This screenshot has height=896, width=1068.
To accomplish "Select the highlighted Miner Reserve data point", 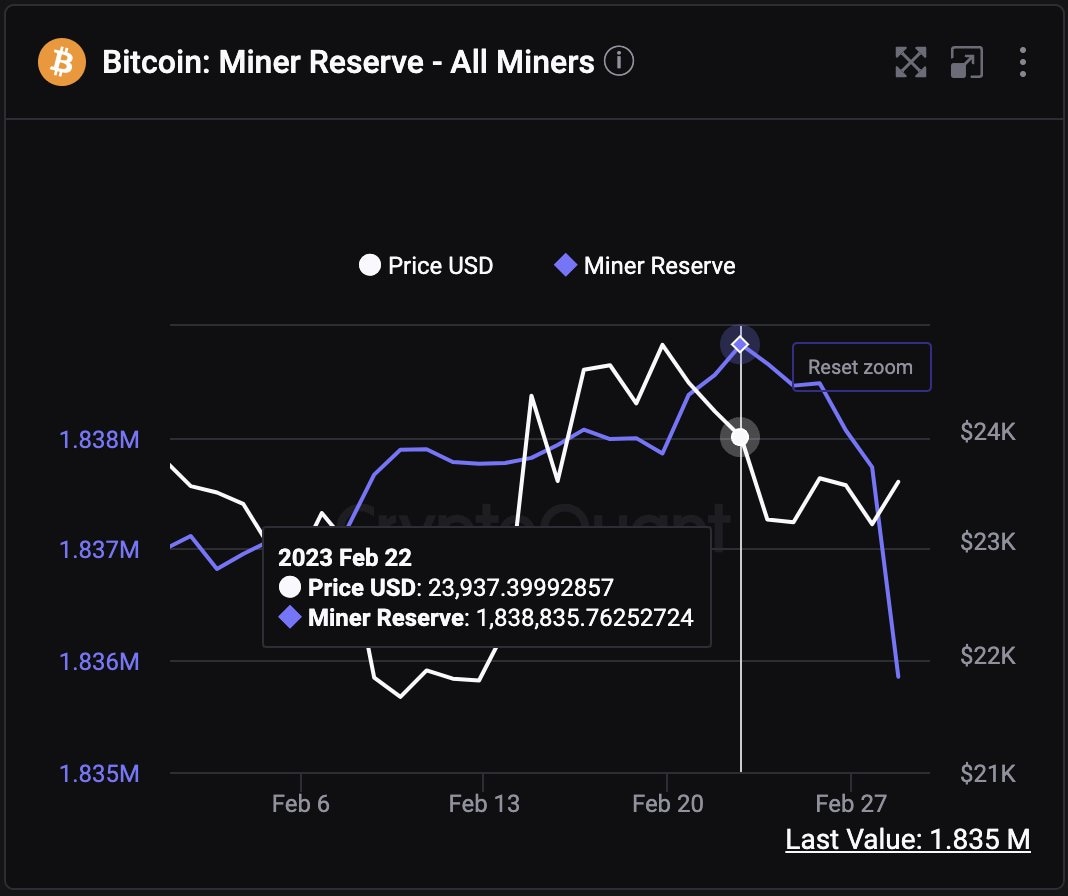I will 740,344.
